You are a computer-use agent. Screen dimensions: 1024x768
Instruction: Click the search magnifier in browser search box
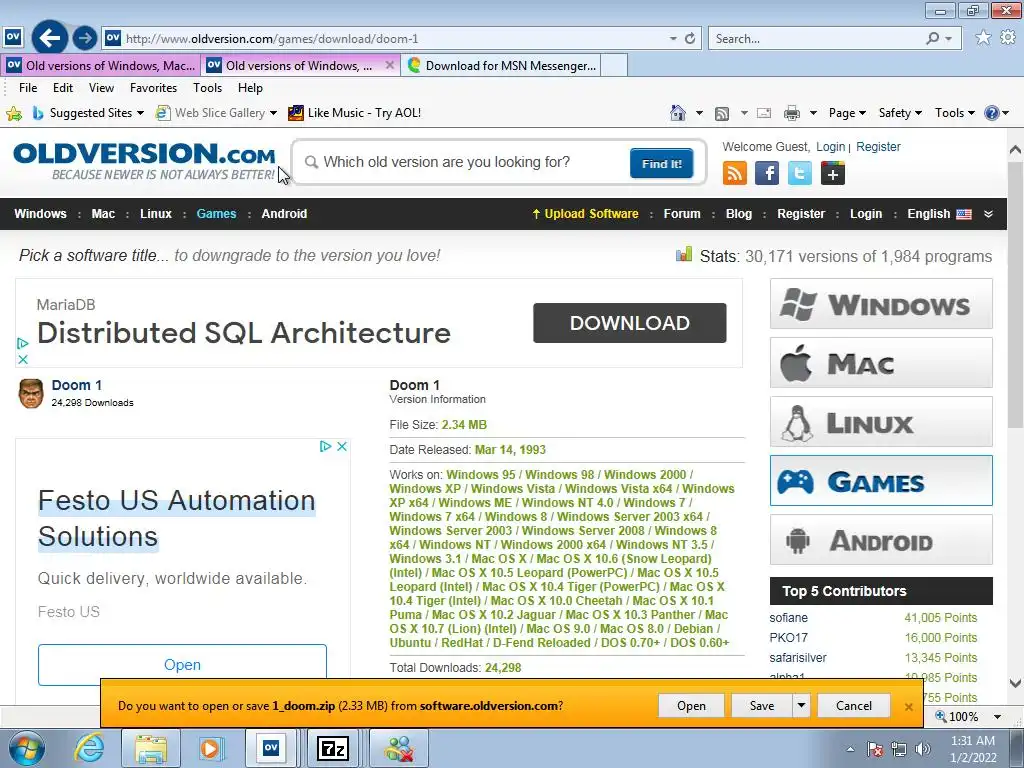933,39
